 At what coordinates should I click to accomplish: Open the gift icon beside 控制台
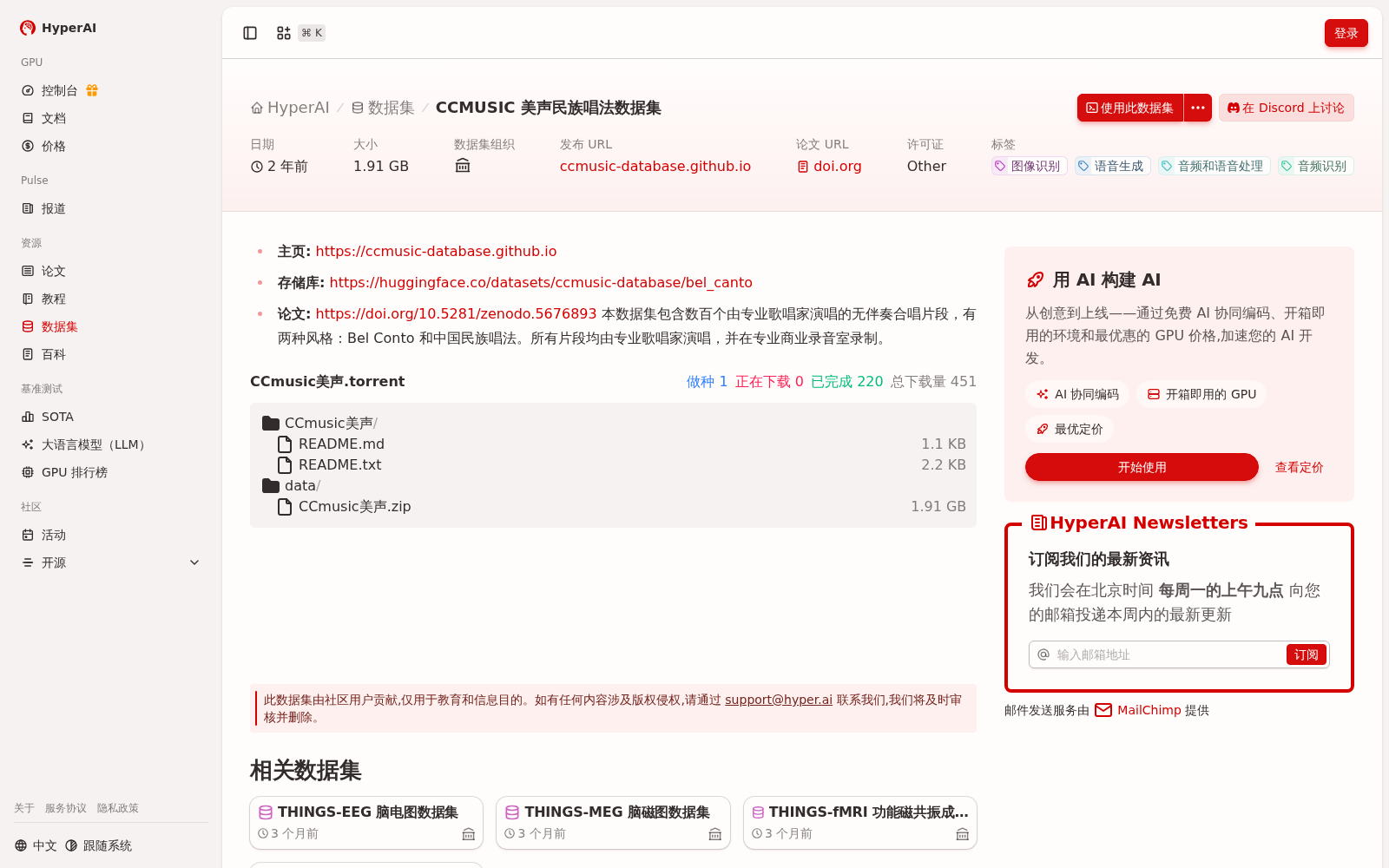(x=92, y=90)
